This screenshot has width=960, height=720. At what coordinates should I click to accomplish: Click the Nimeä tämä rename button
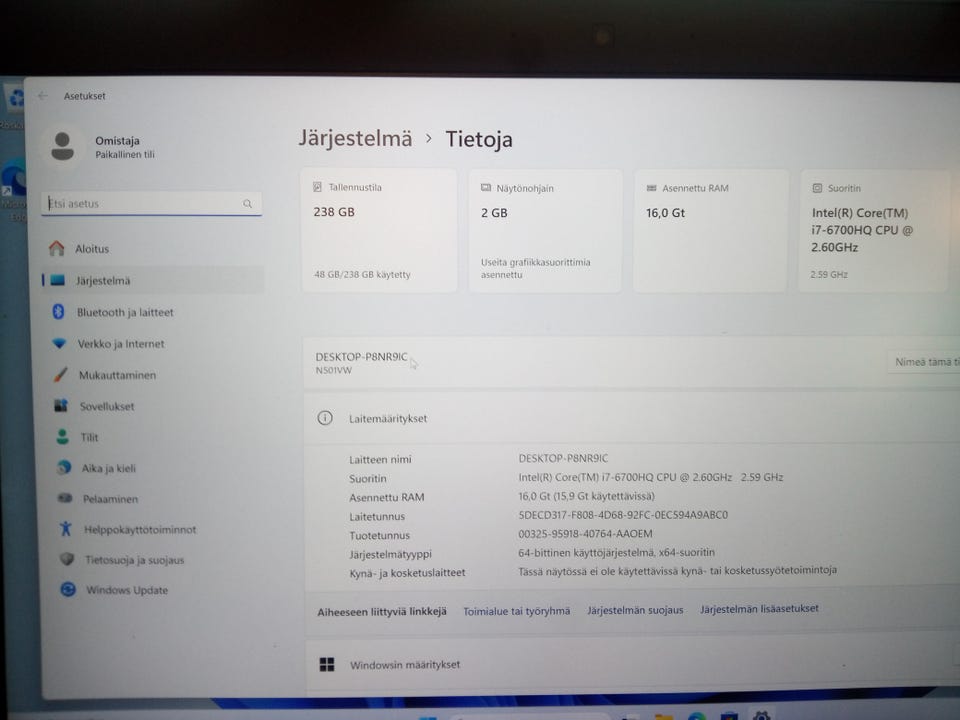924,362
